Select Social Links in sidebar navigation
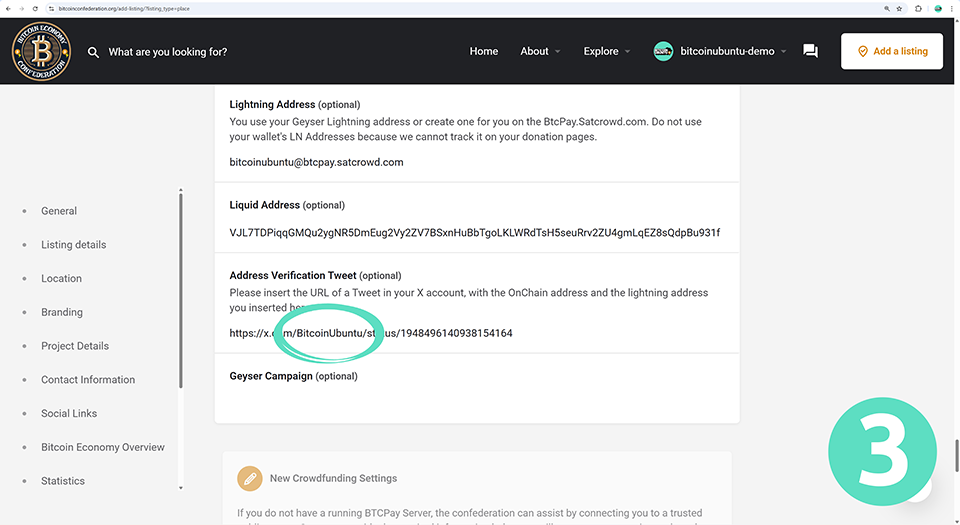The image size is (960, 525). click(69, 413)
